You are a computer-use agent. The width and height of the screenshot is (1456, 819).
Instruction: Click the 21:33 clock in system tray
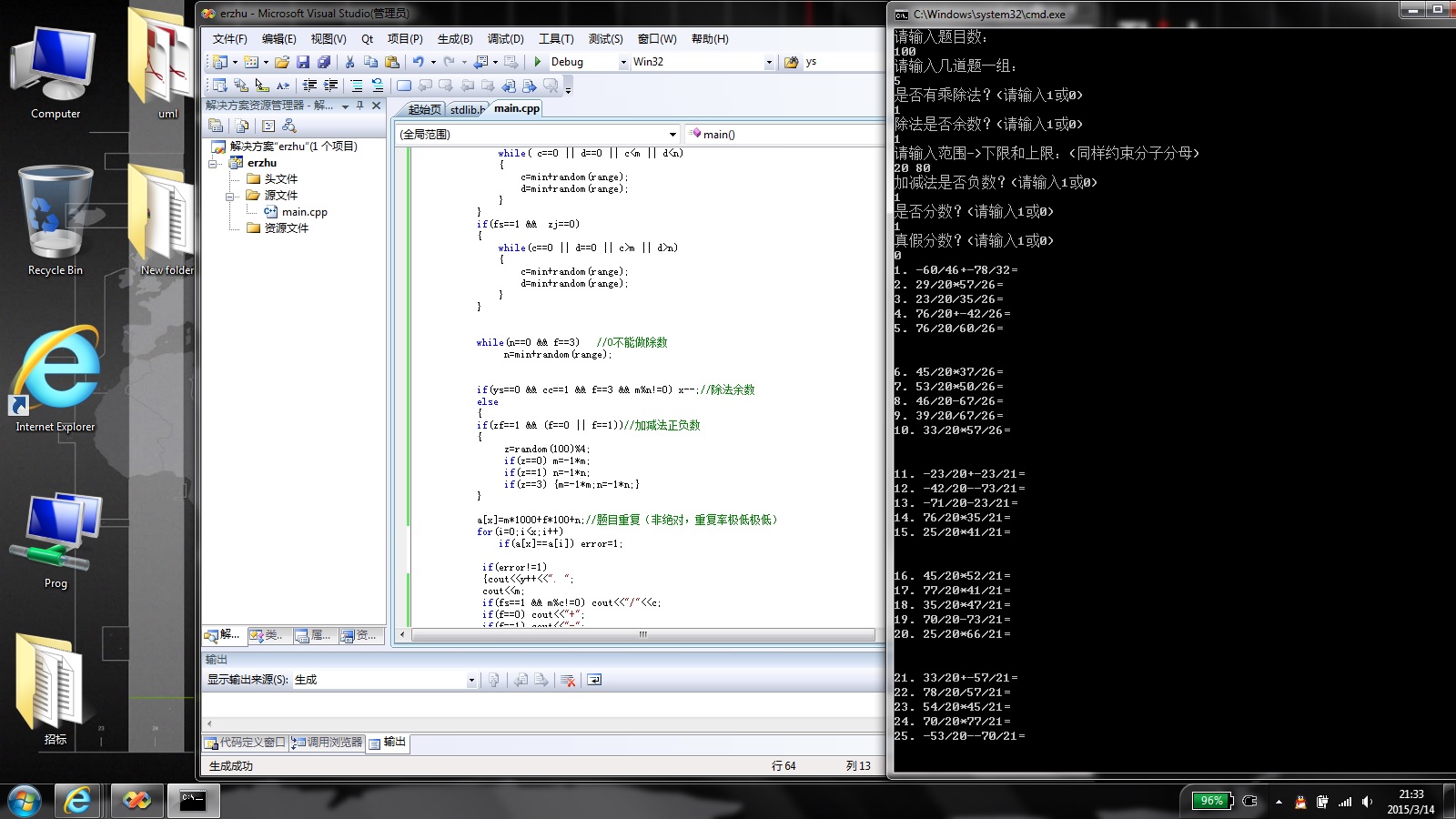(1410, 794)
